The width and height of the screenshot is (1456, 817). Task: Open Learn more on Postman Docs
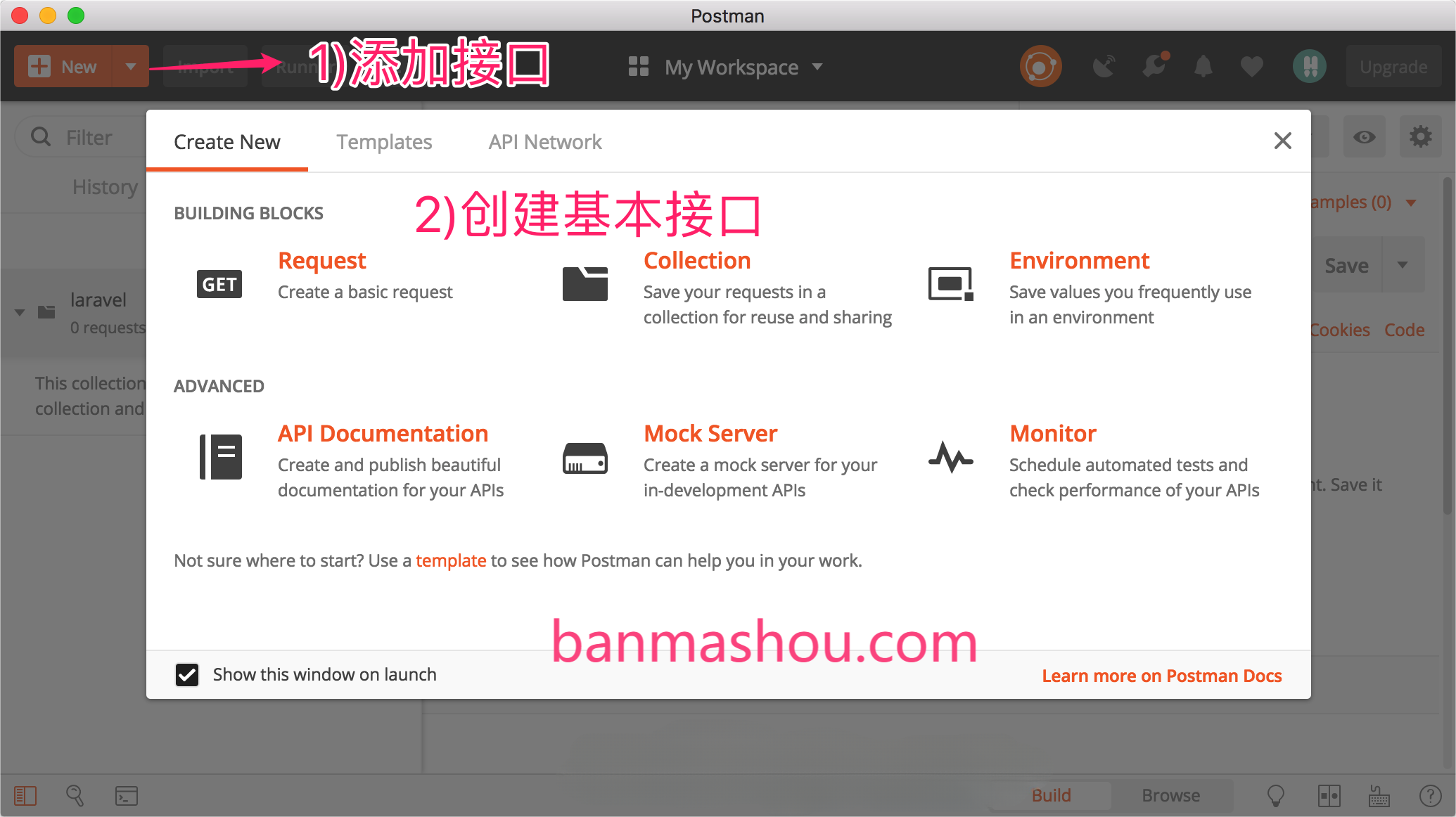pyautogui.click(x=1162, y=676)
